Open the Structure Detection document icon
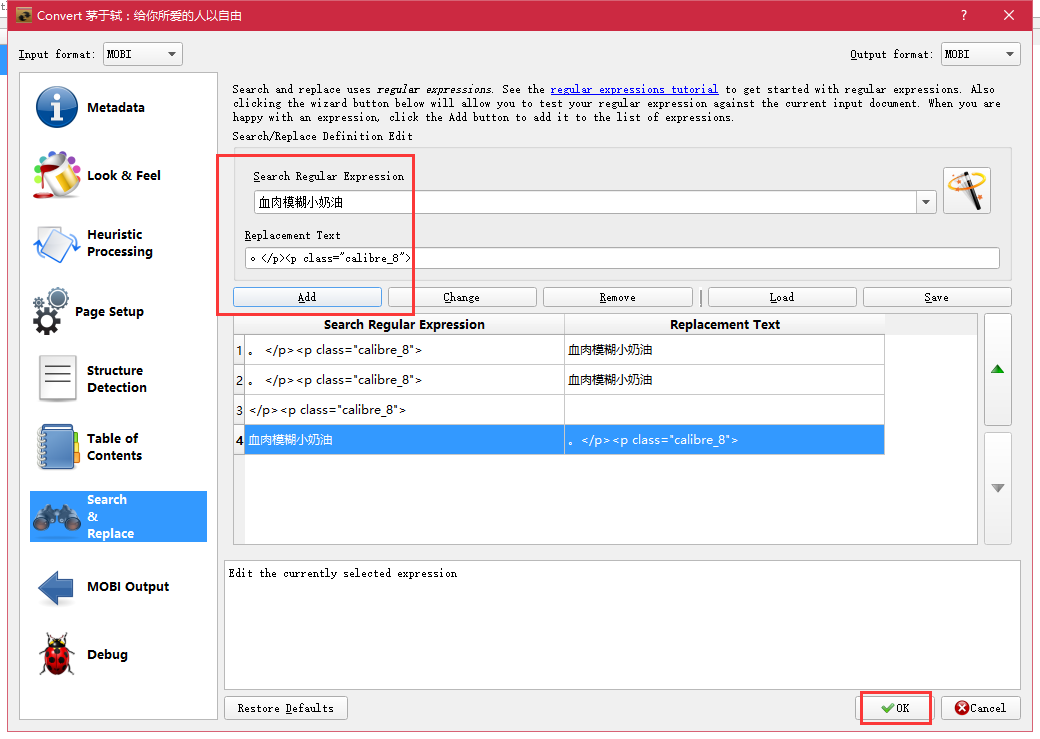1040x739 pixels. [x=57, y=379]
